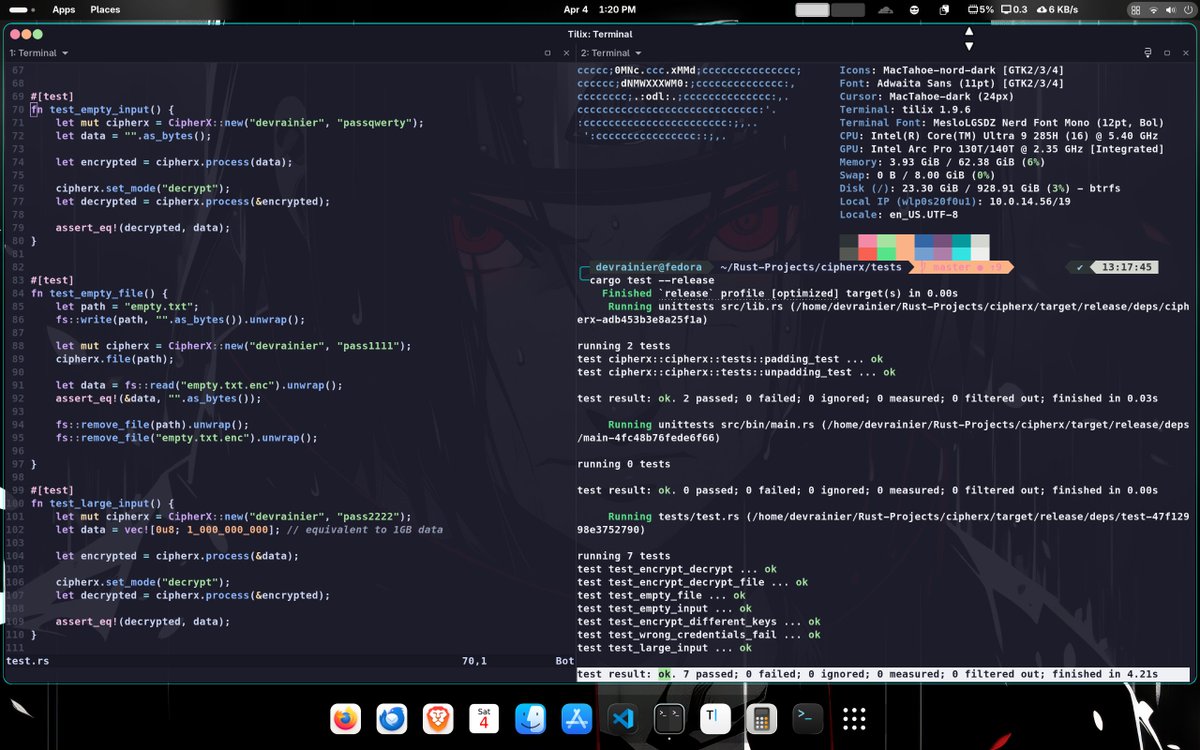The image size is (1200, 750).
Task: Open the 1: Terminal session dropdown
Action: tap(39, 53)
